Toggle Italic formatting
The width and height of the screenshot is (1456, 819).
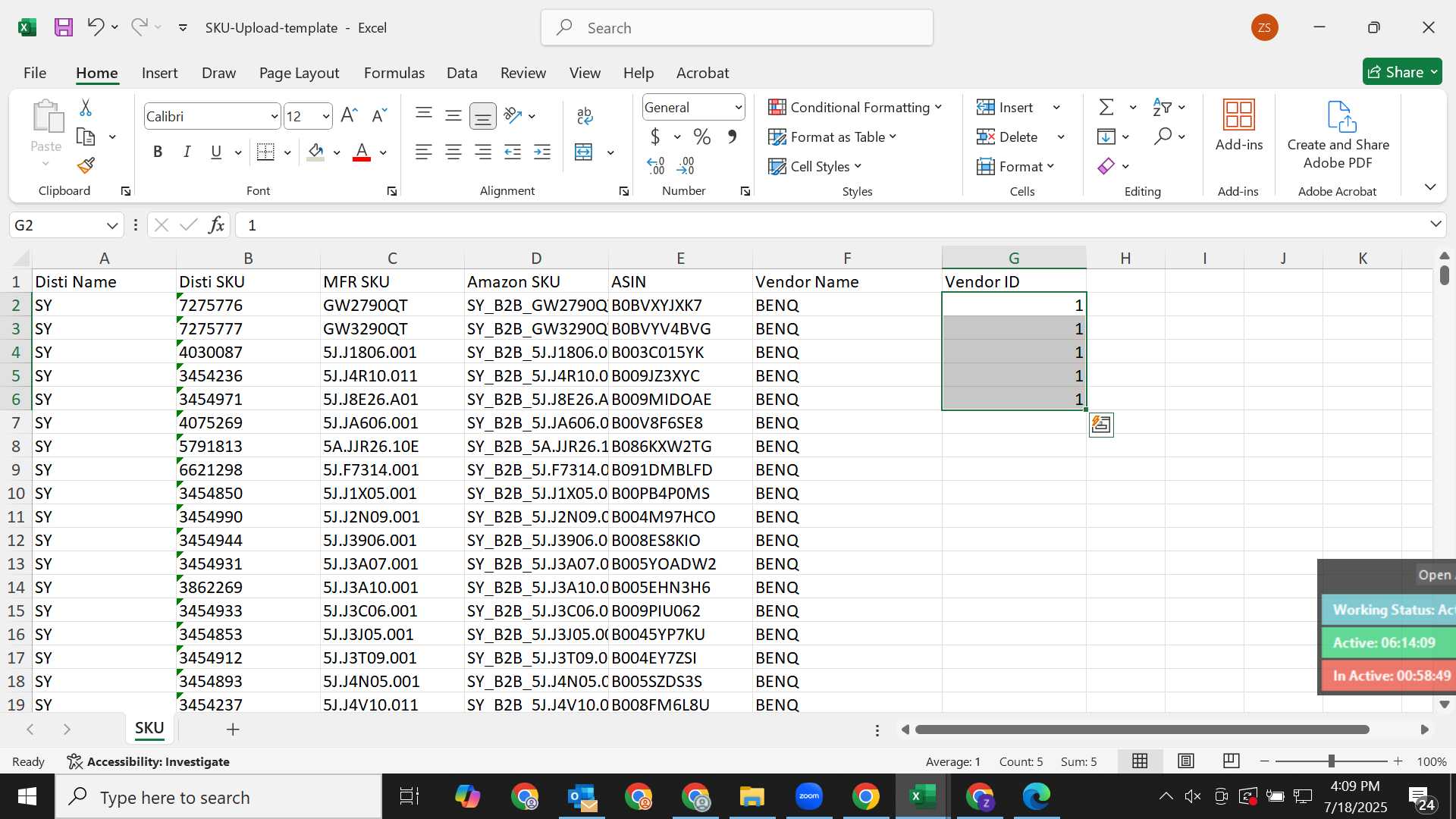tap(187, 152)
